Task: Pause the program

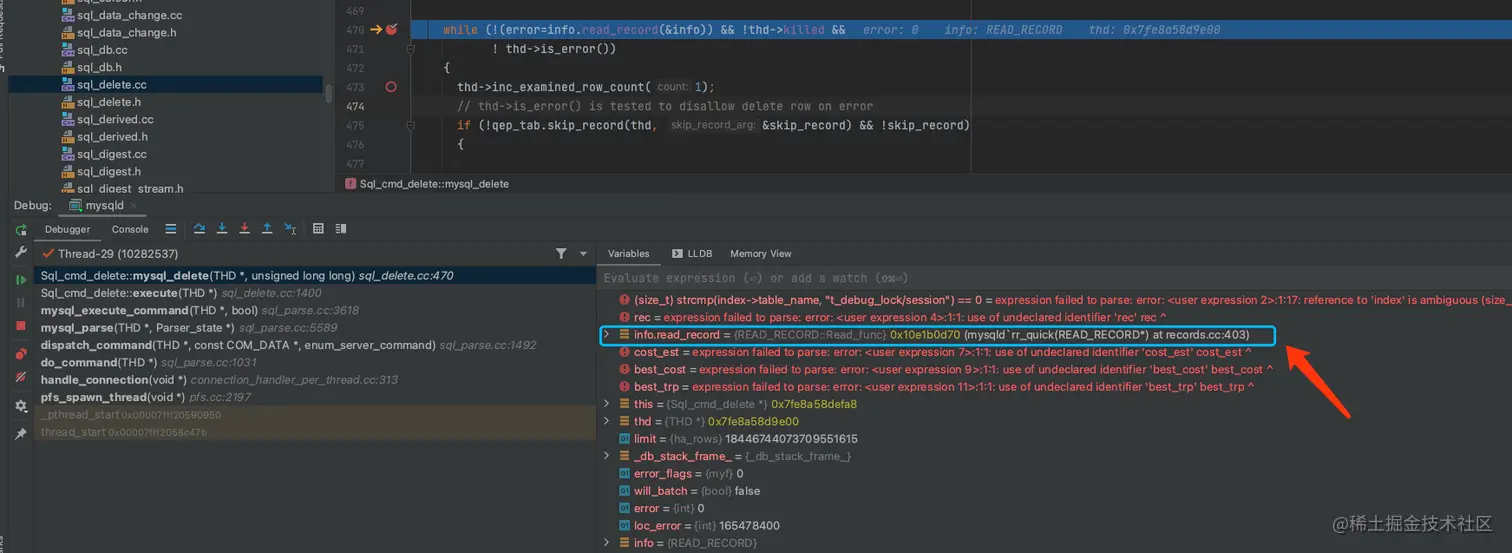Action: pyautogui.click(x=21, y=302)
